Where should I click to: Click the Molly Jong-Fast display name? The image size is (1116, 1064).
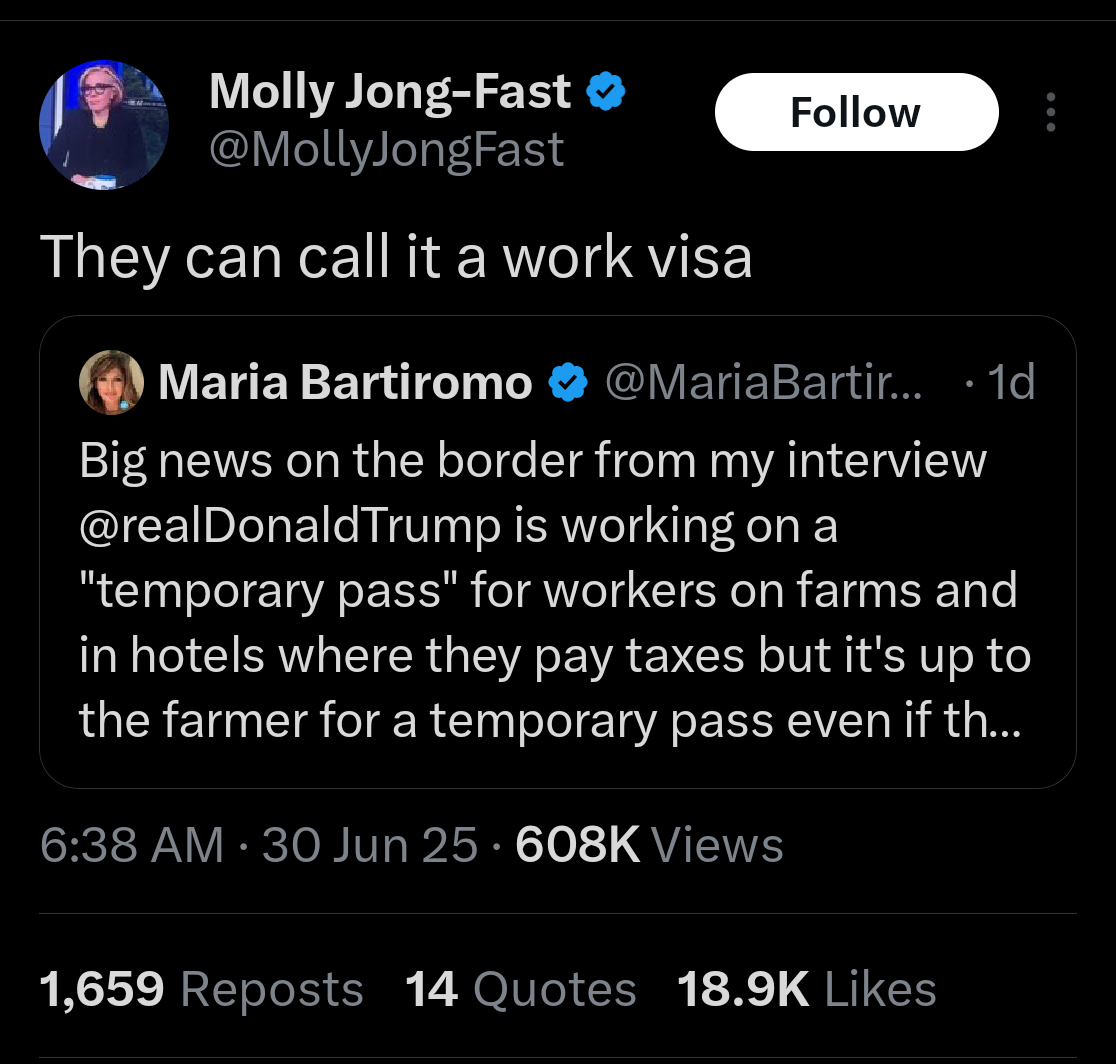point(390,91)
